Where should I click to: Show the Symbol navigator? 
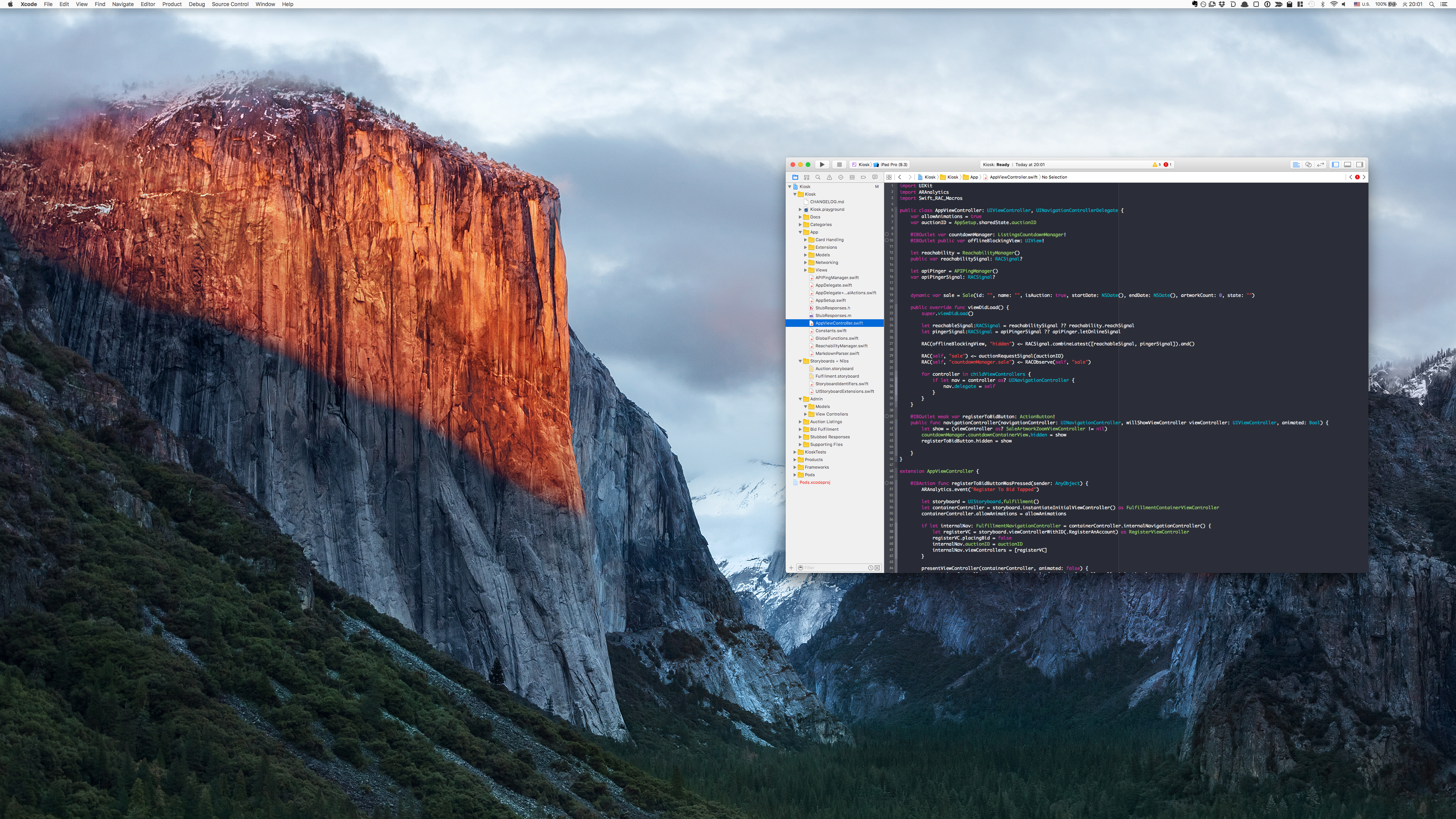[806, 177]
